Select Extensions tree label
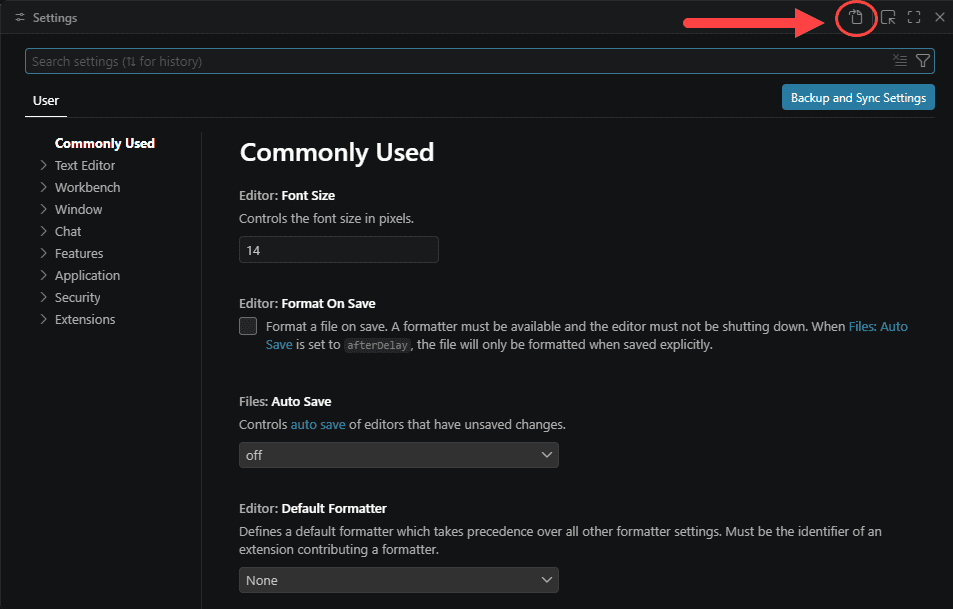Image resolution: width=953 pixels, height=609 pixels. (x=84, y=319)
